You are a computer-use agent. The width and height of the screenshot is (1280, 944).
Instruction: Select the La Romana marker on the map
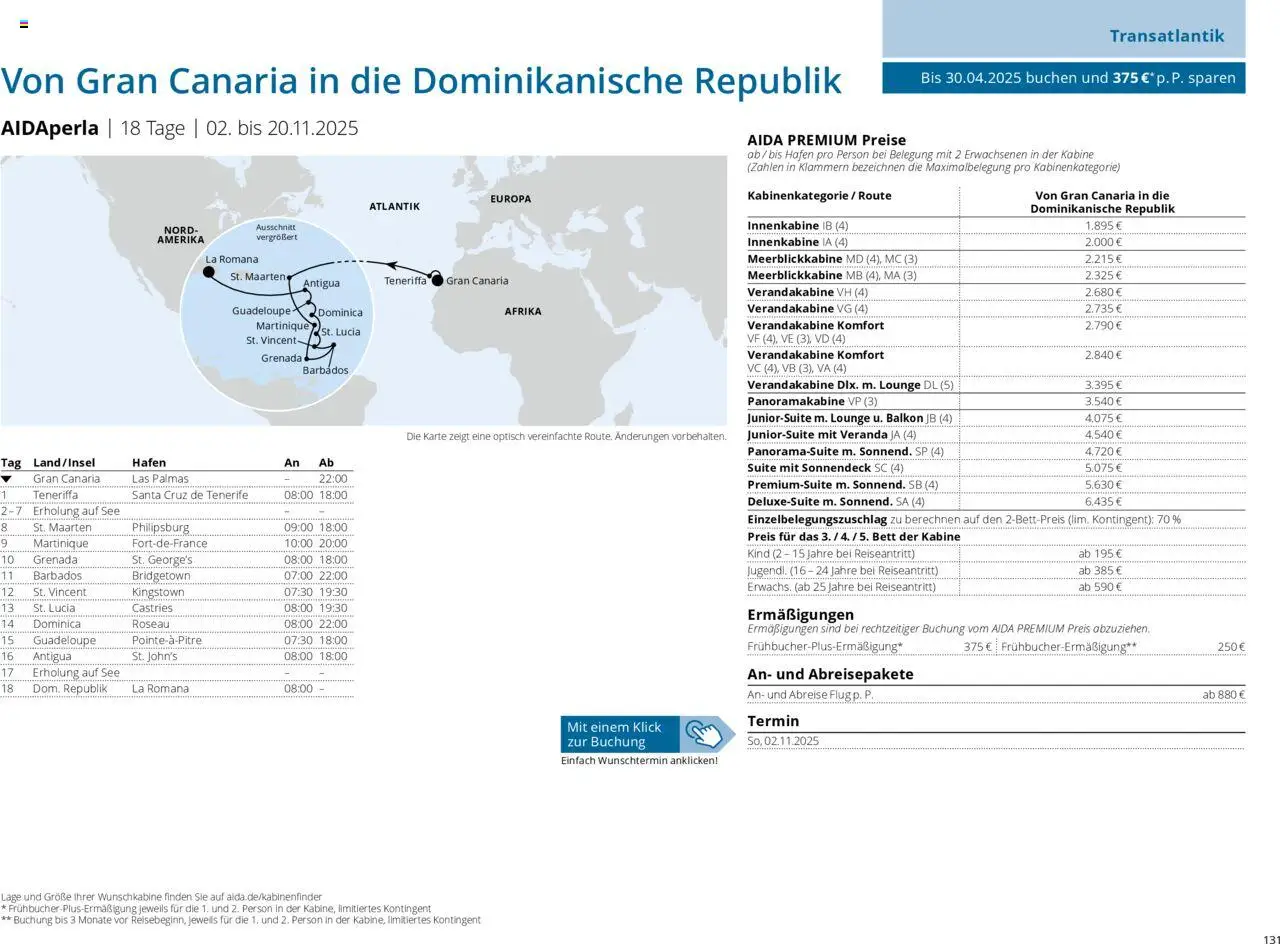208,272
